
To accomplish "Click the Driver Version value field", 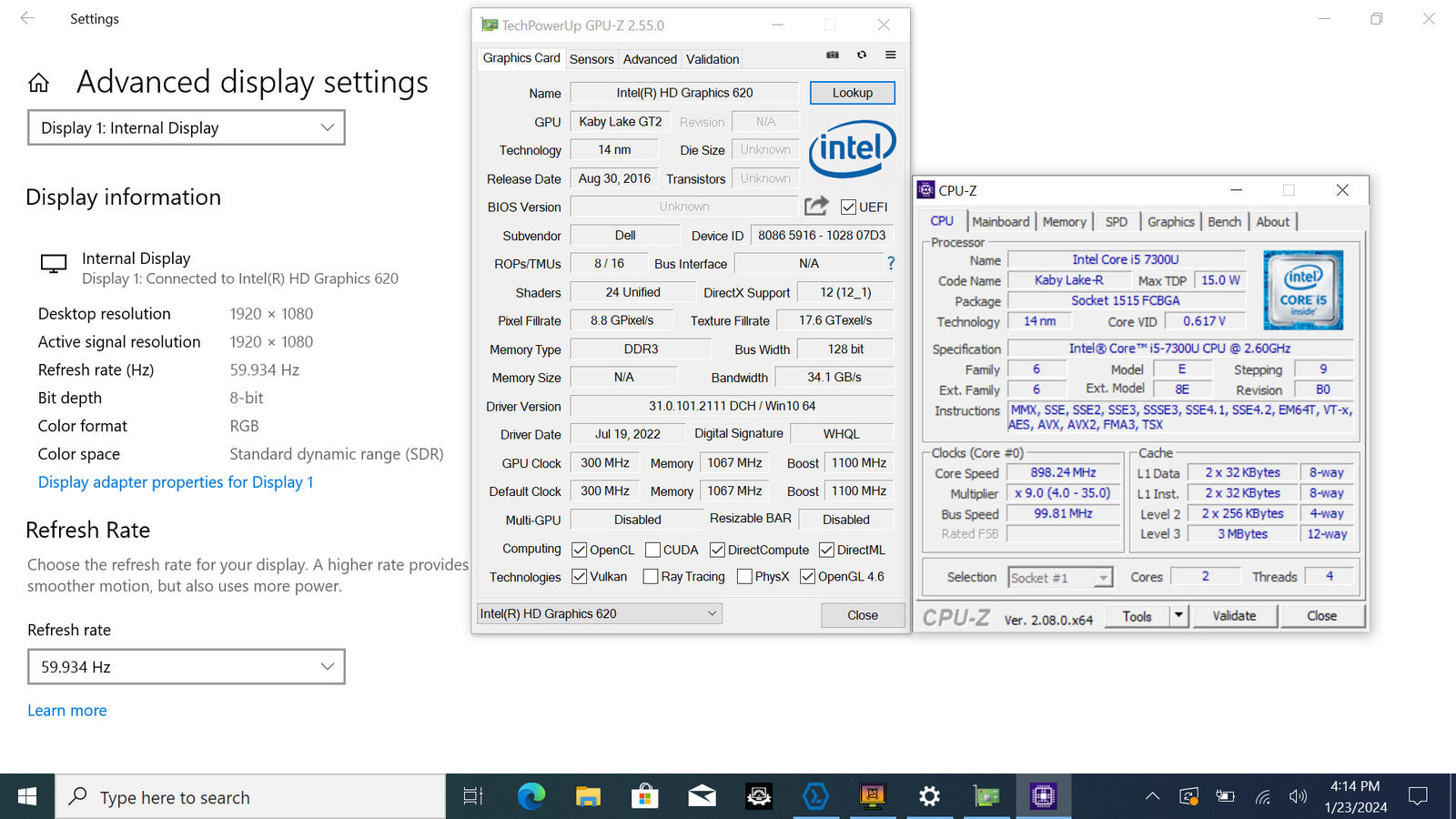I will pyautogui.click(x=732, y=406).
